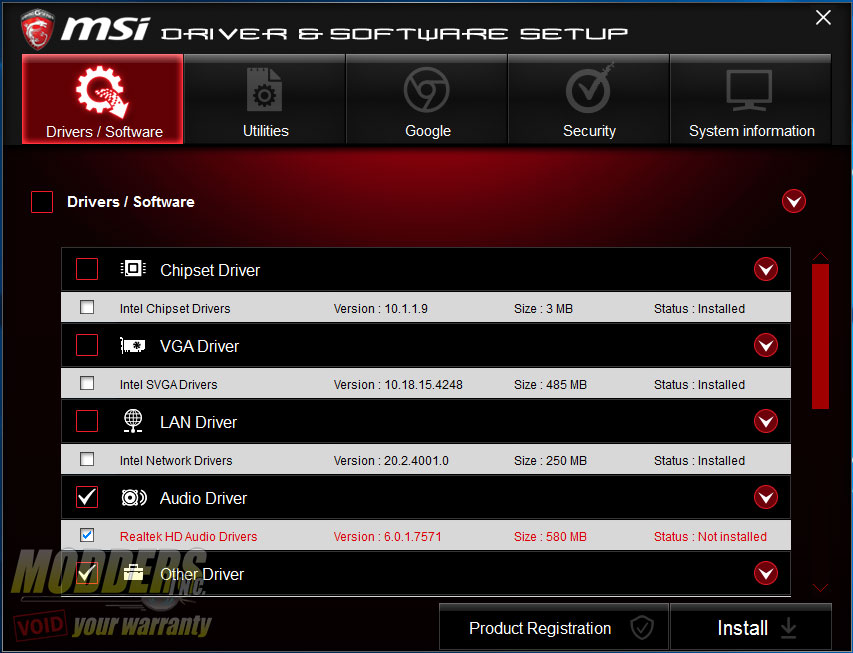Switch to the Drivers / Software tab
Viewport: 853px width, 653px height.
point(103,99)
